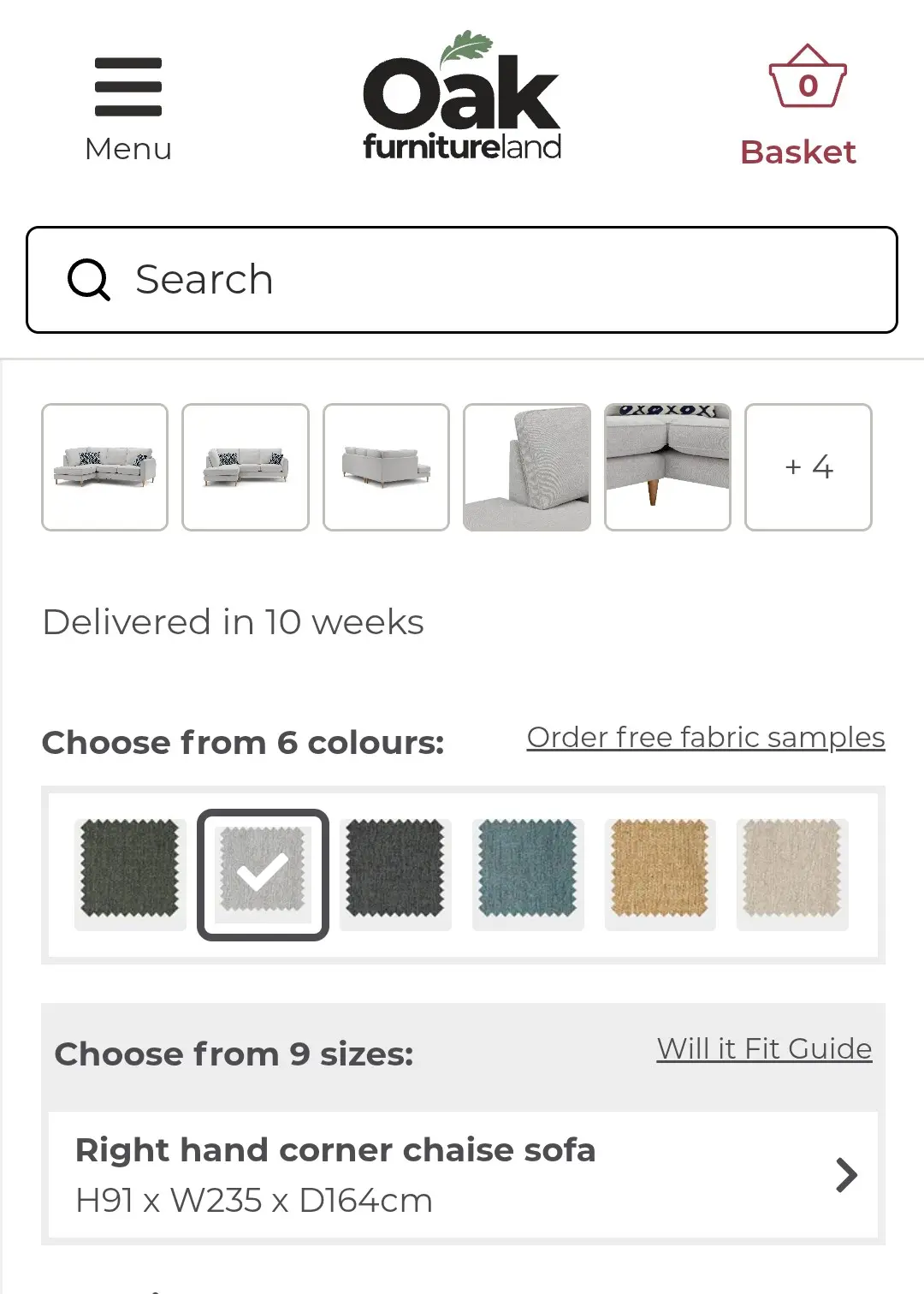Select the dark green fabric swatch
The image size is (924, 1294).
coord(130,874)
